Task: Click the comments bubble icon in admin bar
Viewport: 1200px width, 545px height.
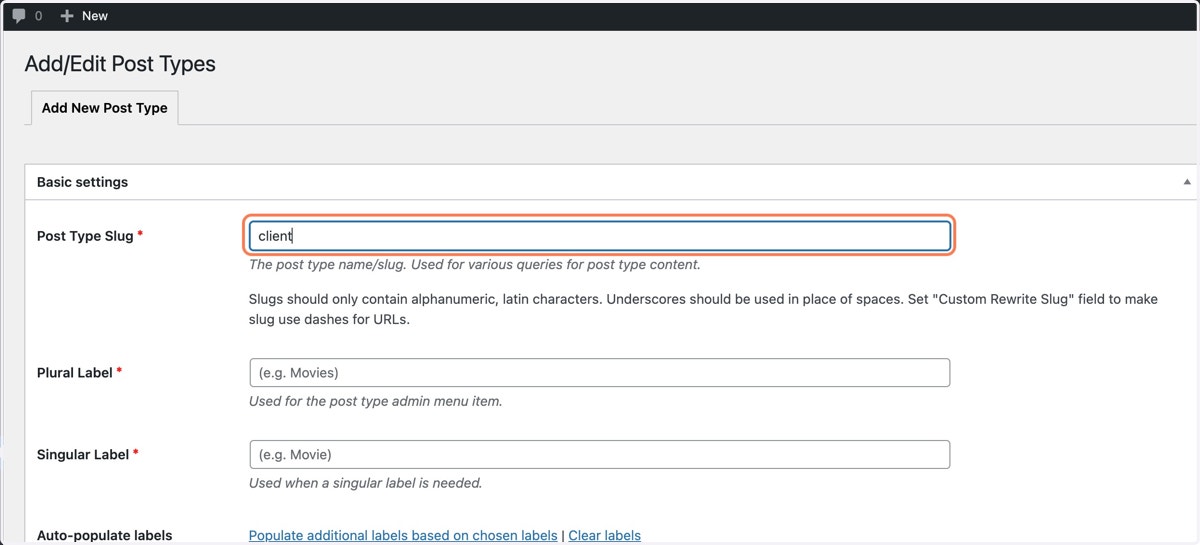Action: [x=19, y=16]
